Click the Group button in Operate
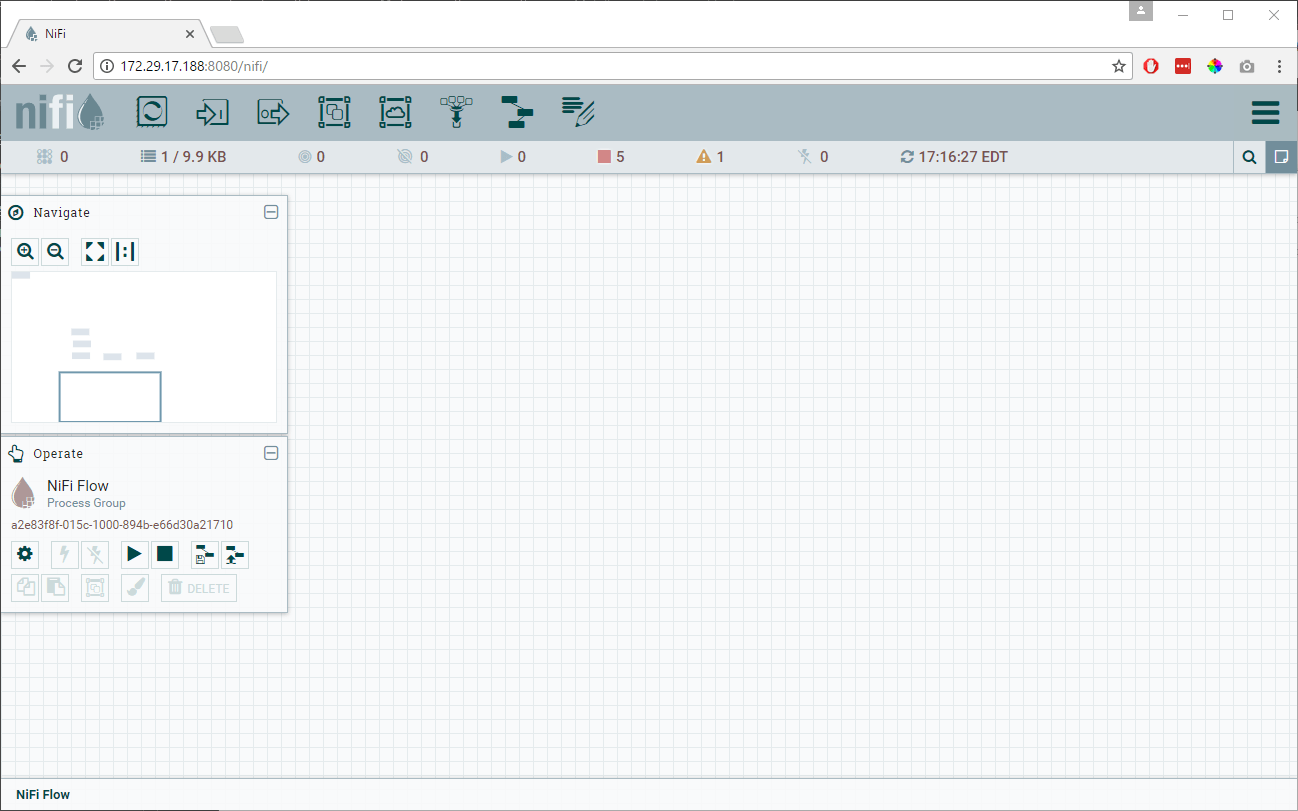 95,588
